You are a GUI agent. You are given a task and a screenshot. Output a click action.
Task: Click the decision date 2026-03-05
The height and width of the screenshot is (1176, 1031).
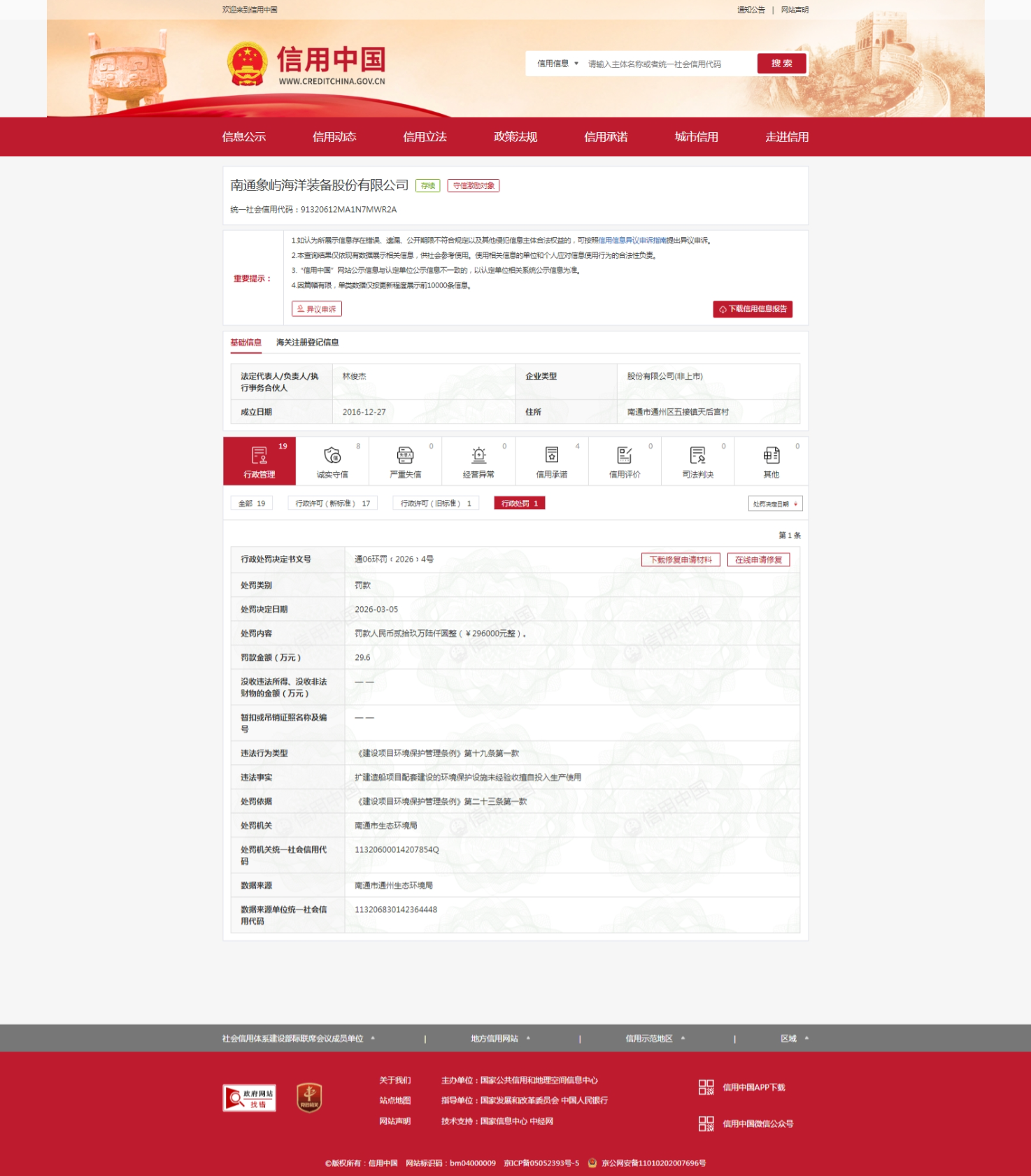coord(376,610)
